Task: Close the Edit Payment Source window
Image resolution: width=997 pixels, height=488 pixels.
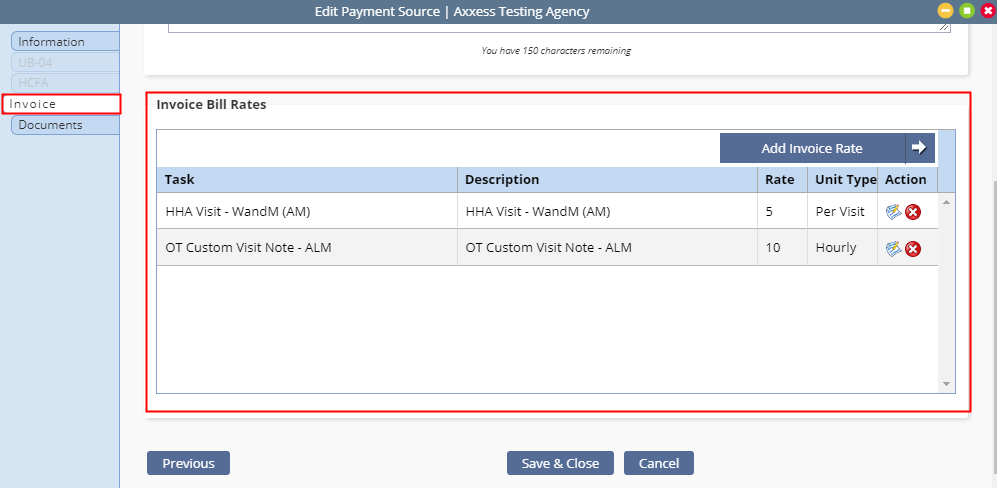Action: click(x=987, y=11)
